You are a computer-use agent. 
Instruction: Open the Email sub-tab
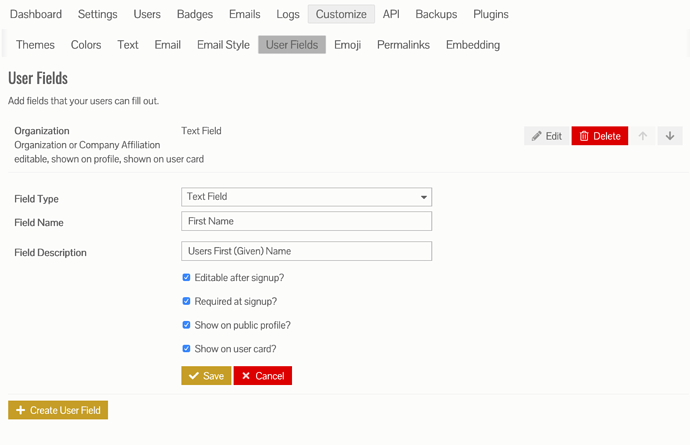point(168,45)
